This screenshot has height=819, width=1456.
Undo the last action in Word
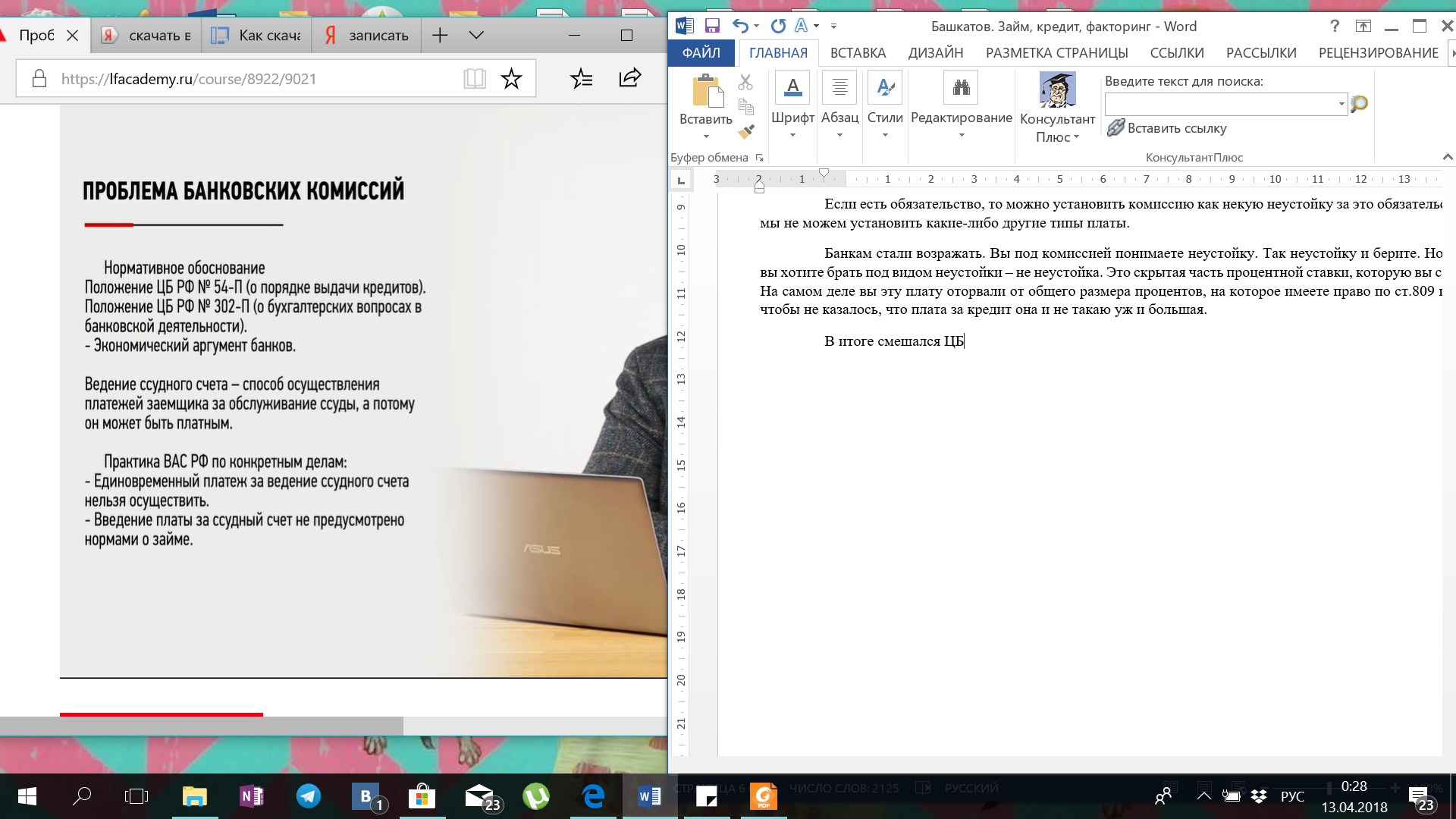740,26
